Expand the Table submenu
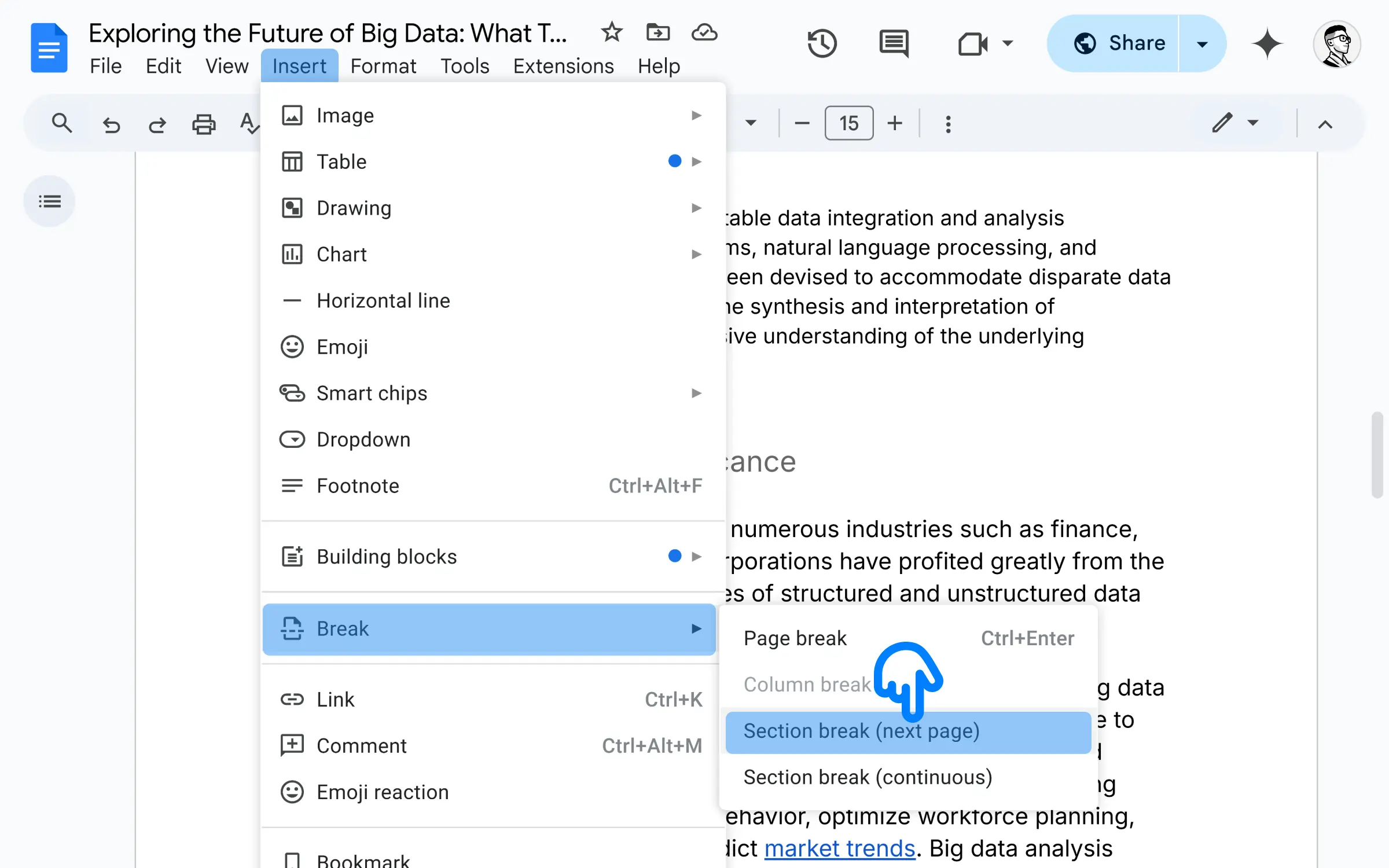Viewport: 1389px width, 868px height. click(x=493, y=161)
